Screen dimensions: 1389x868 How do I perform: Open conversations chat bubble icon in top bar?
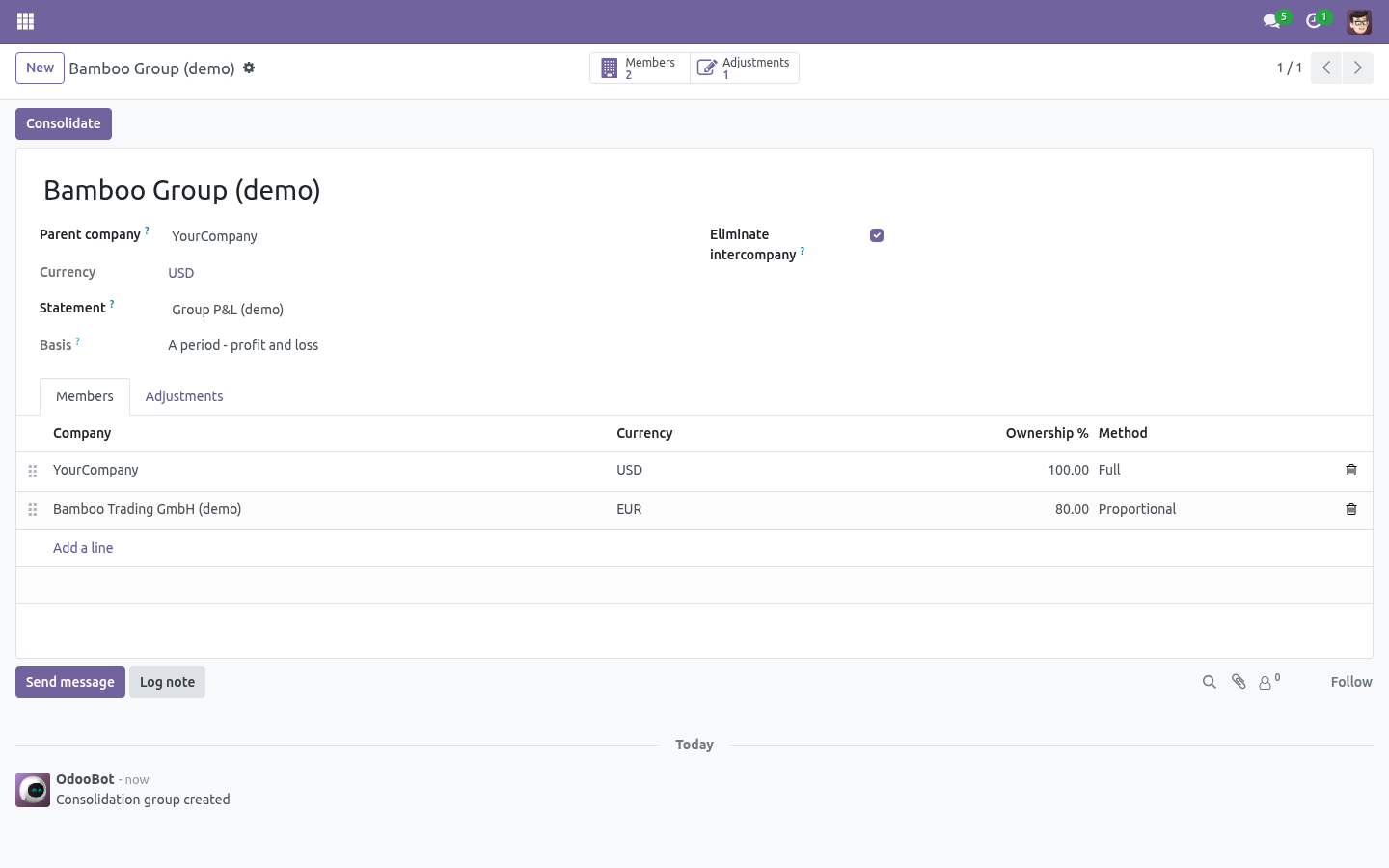click(x=1271, y=21)
